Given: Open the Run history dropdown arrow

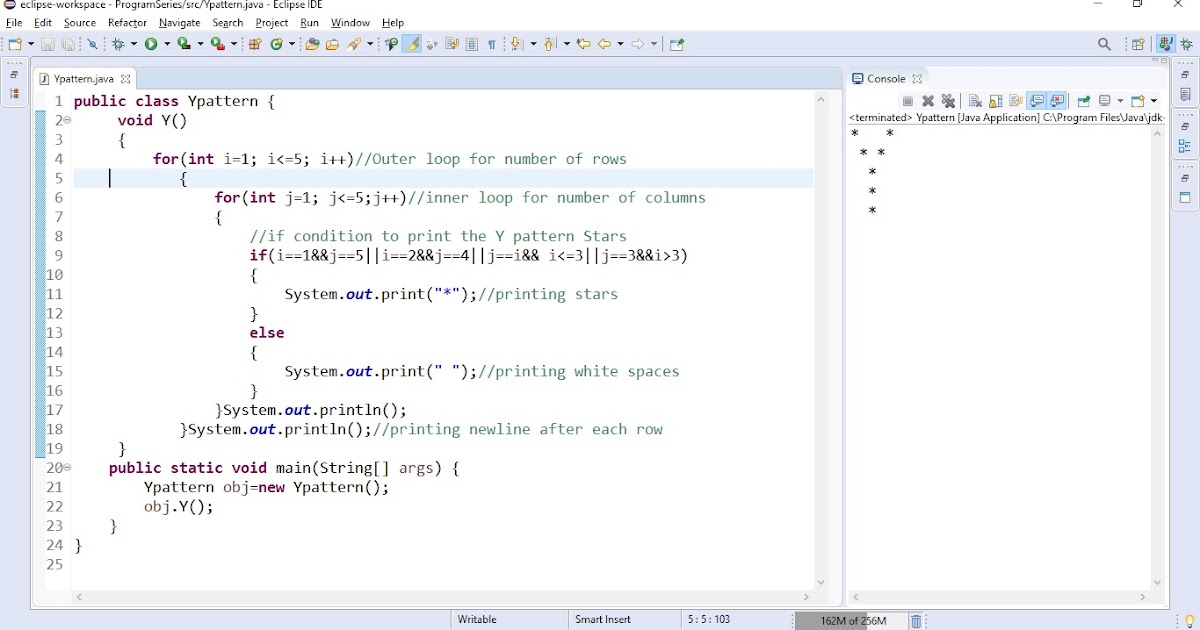Looking at the screenshot, I should pyautogui.click(x=166, y=43).
